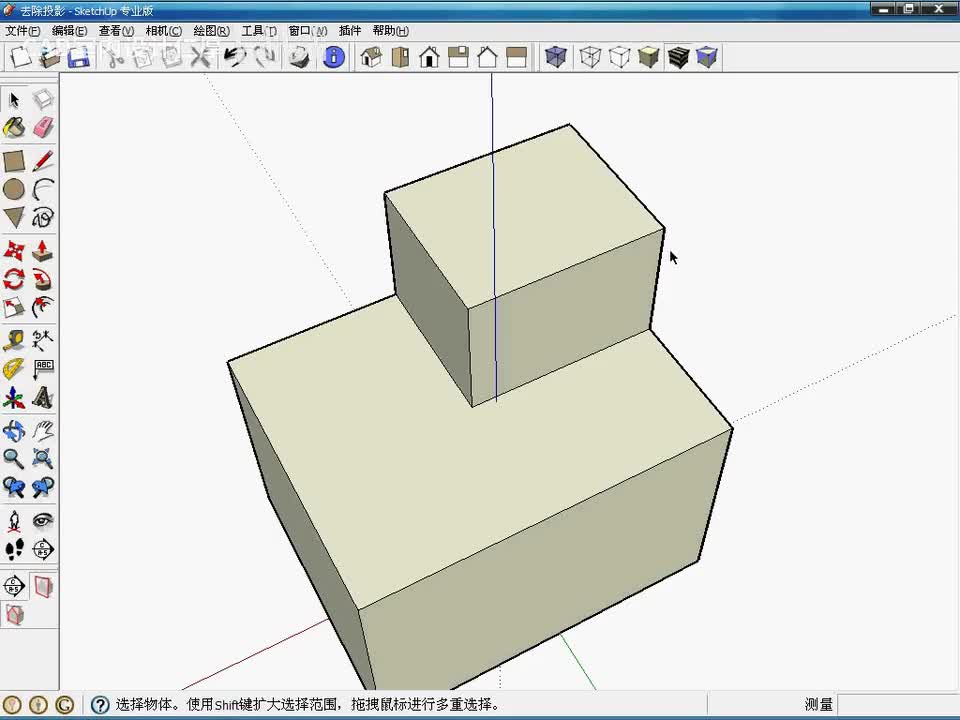The image size is (960, 720).
Task: Open the 相机(C) menu
Action: pos(163,31)
